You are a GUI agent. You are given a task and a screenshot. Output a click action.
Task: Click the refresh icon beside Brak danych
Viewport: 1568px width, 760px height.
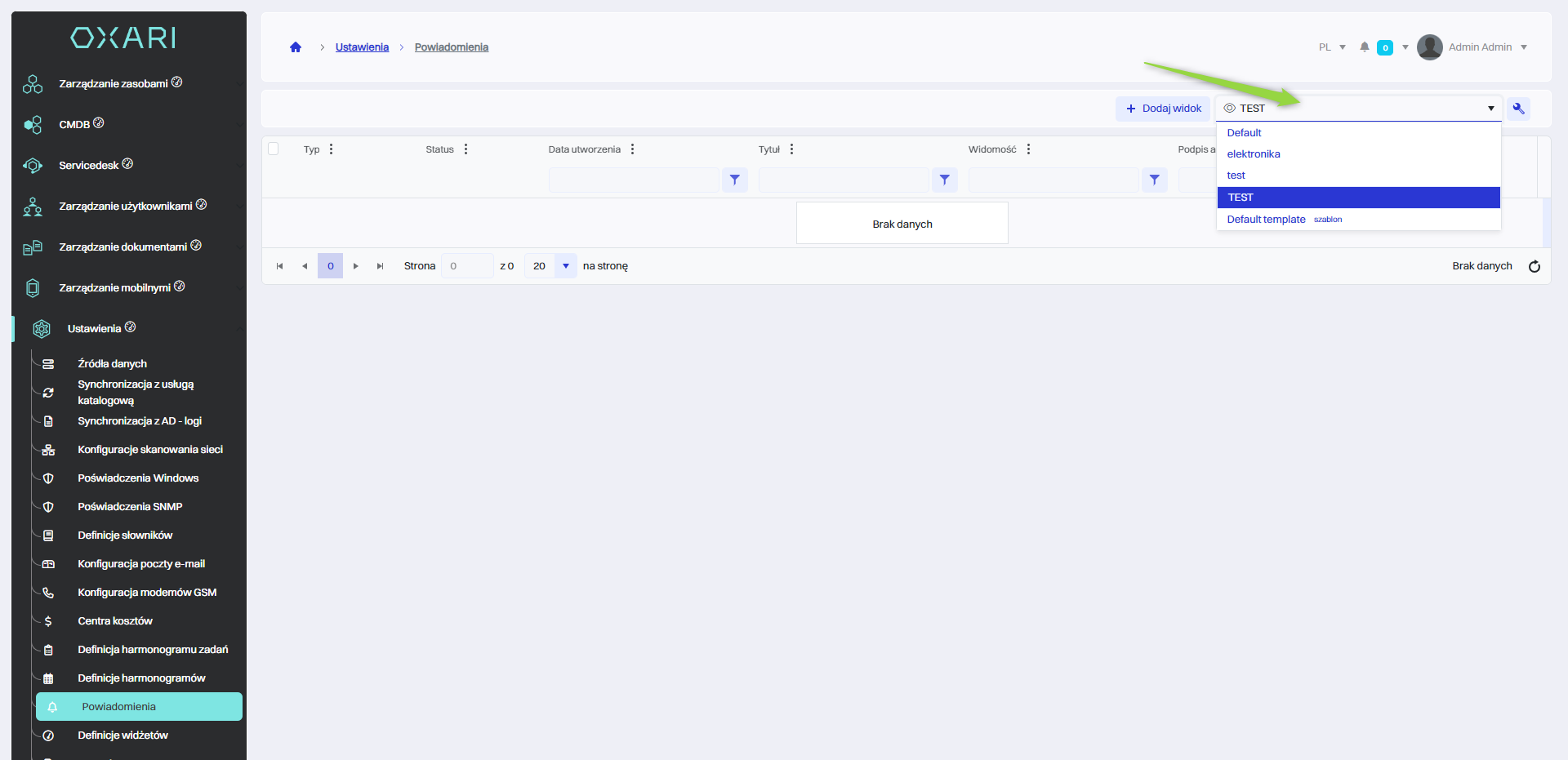pos(1534,266)
